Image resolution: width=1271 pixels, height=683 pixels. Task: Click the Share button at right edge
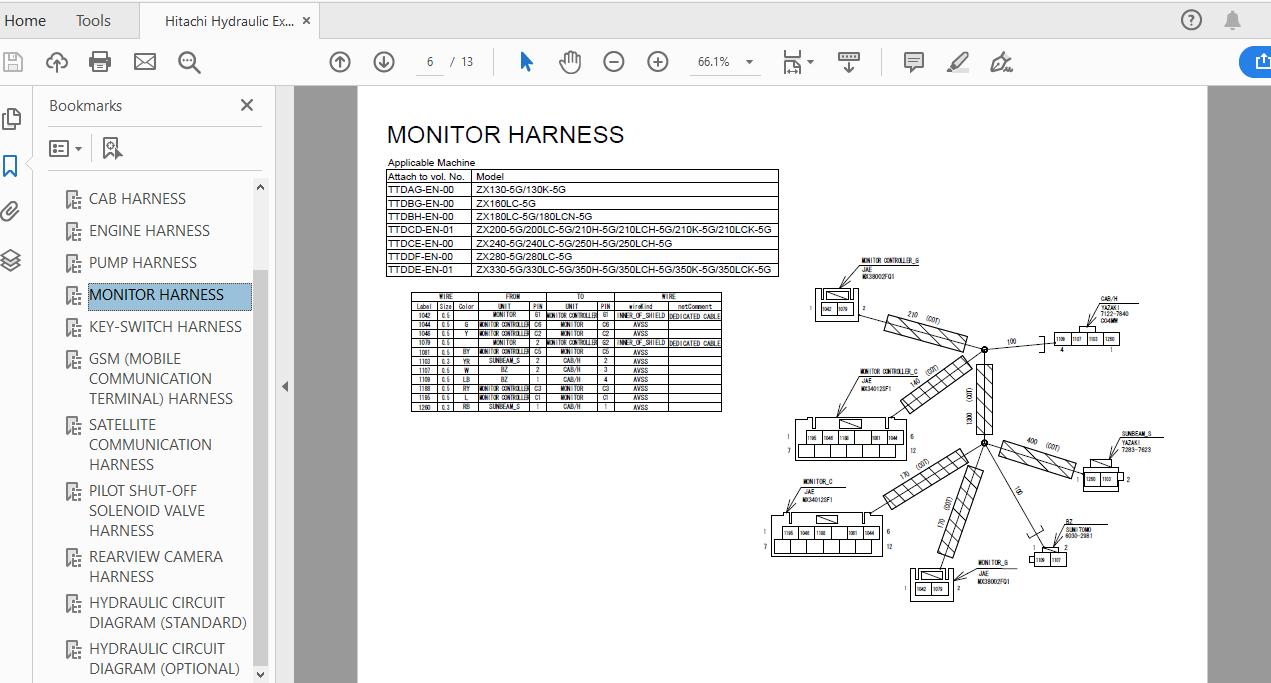click(1257, 62)
